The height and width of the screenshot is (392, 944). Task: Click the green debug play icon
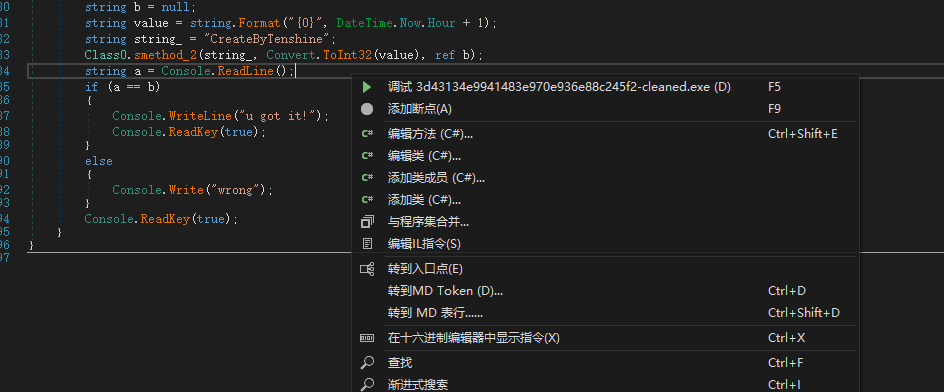(x=367, y=87)
